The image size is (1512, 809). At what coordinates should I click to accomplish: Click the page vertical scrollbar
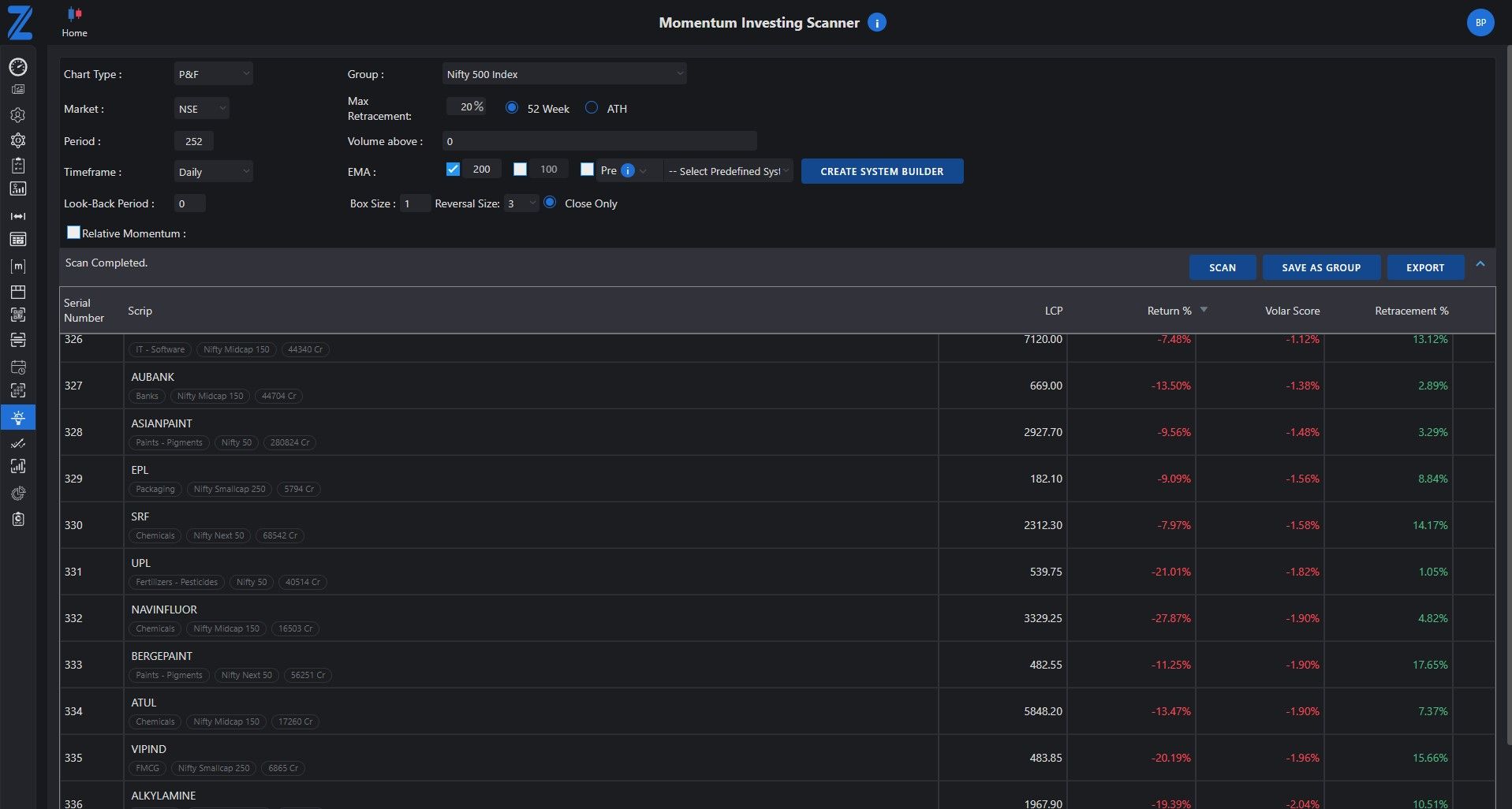1507,394
